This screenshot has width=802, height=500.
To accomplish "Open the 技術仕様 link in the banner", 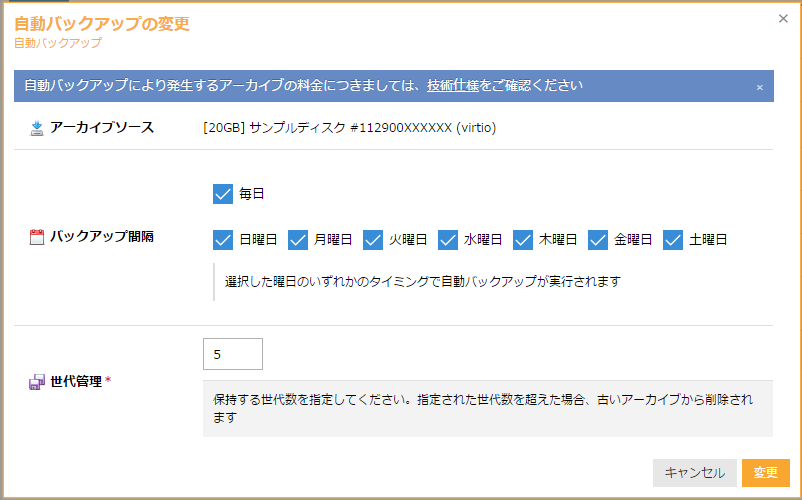I will pos(453,86).
